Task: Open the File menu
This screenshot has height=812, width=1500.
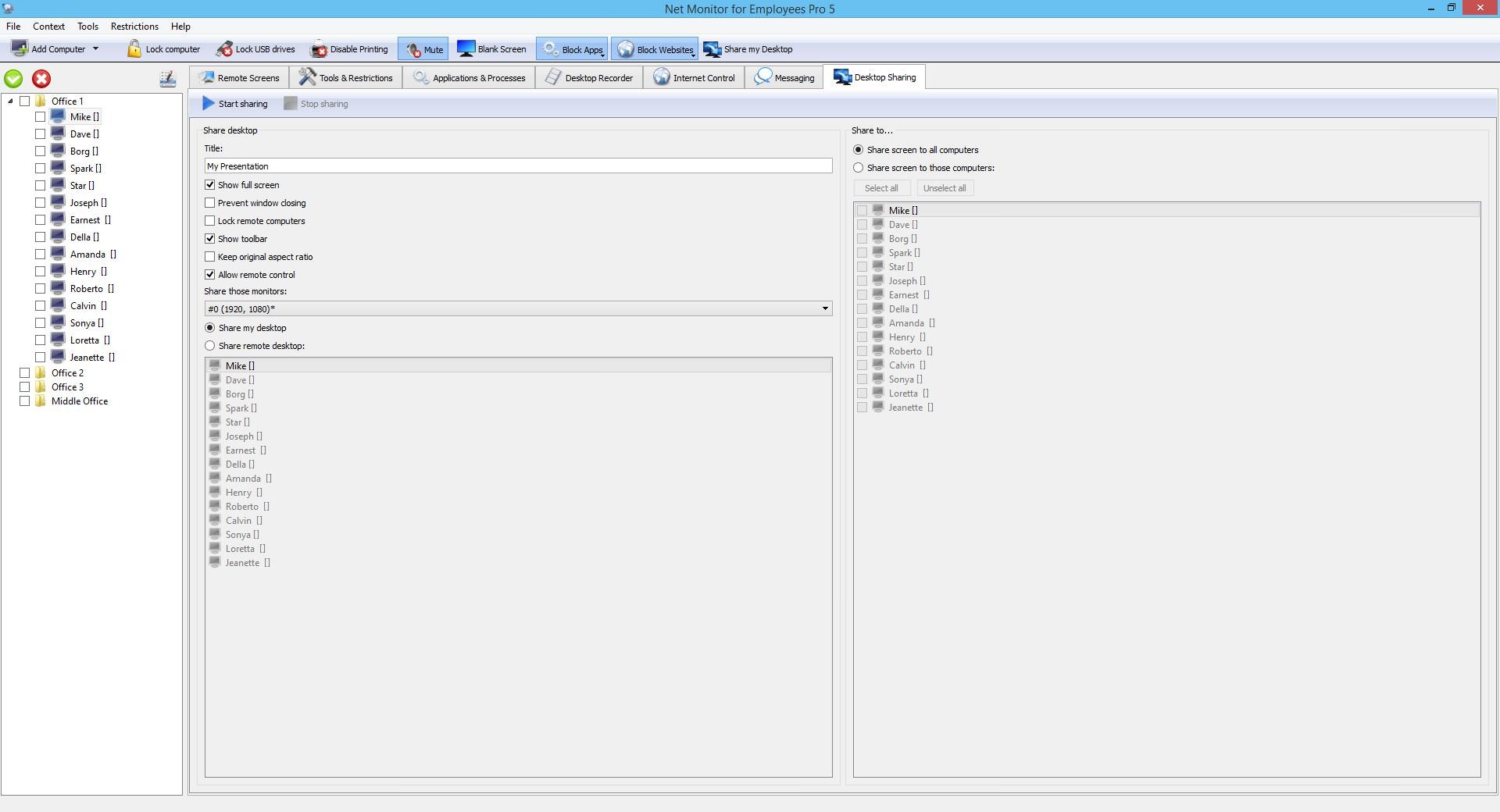Action: (x=13, y=26)
